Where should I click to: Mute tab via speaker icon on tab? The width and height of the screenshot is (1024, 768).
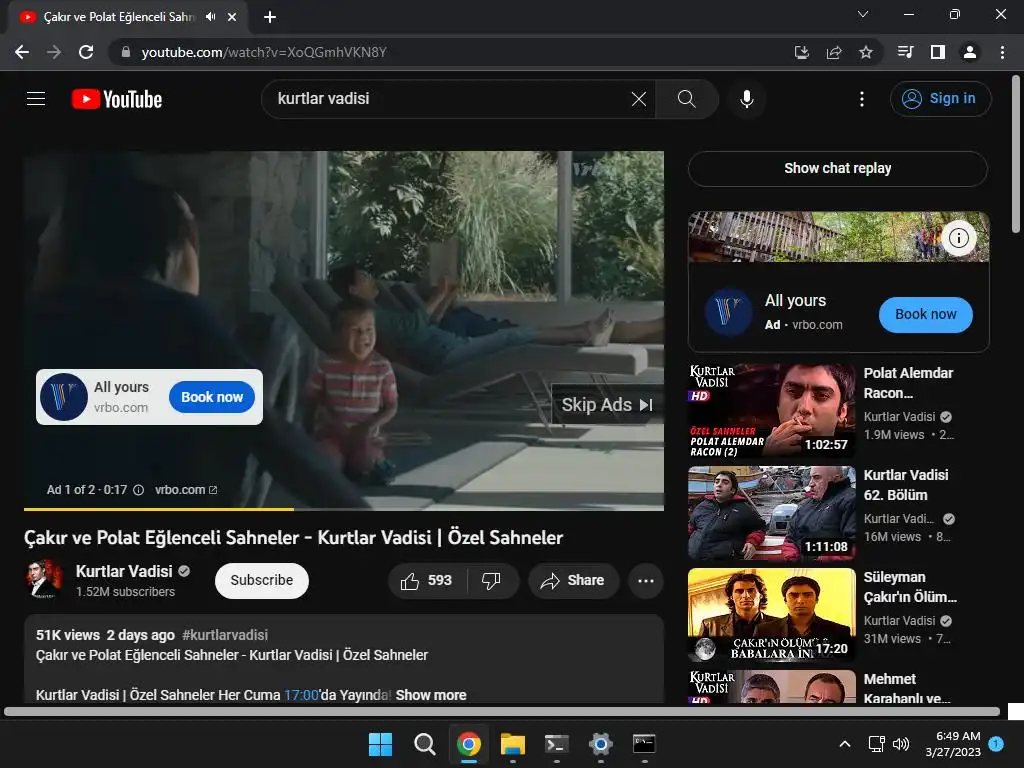[x=210, y=17]
